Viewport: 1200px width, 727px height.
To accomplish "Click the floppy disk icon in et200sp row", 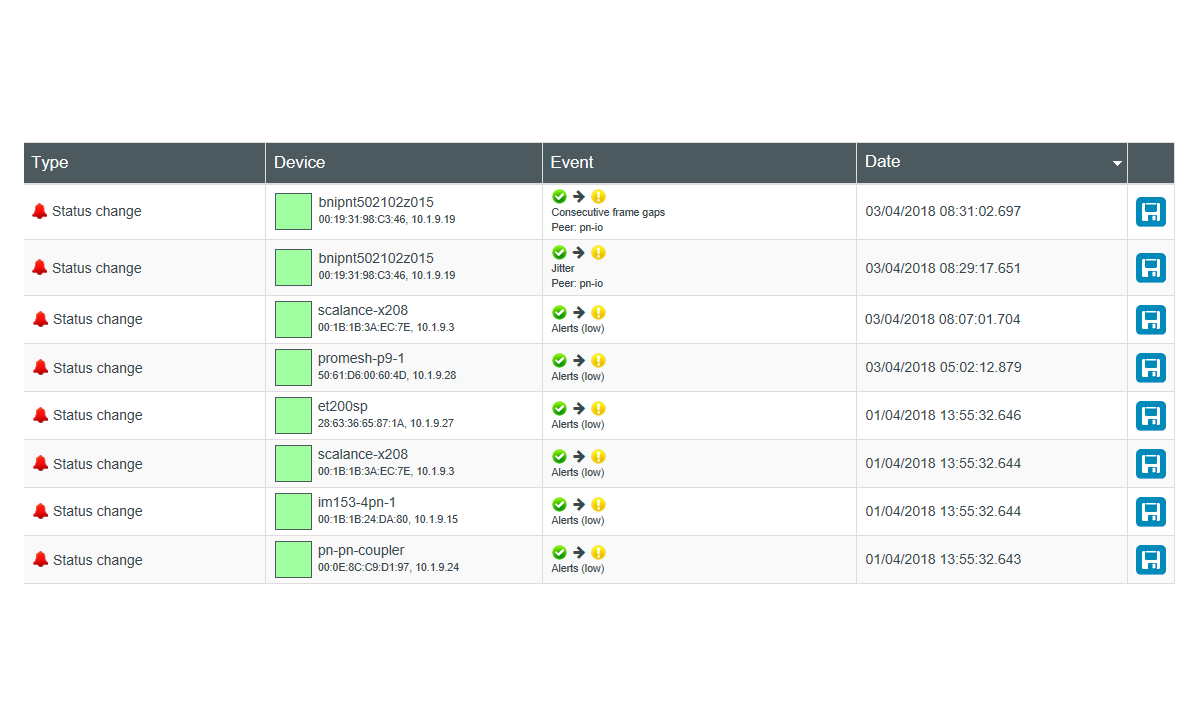I will click(x=1151, y=416).
